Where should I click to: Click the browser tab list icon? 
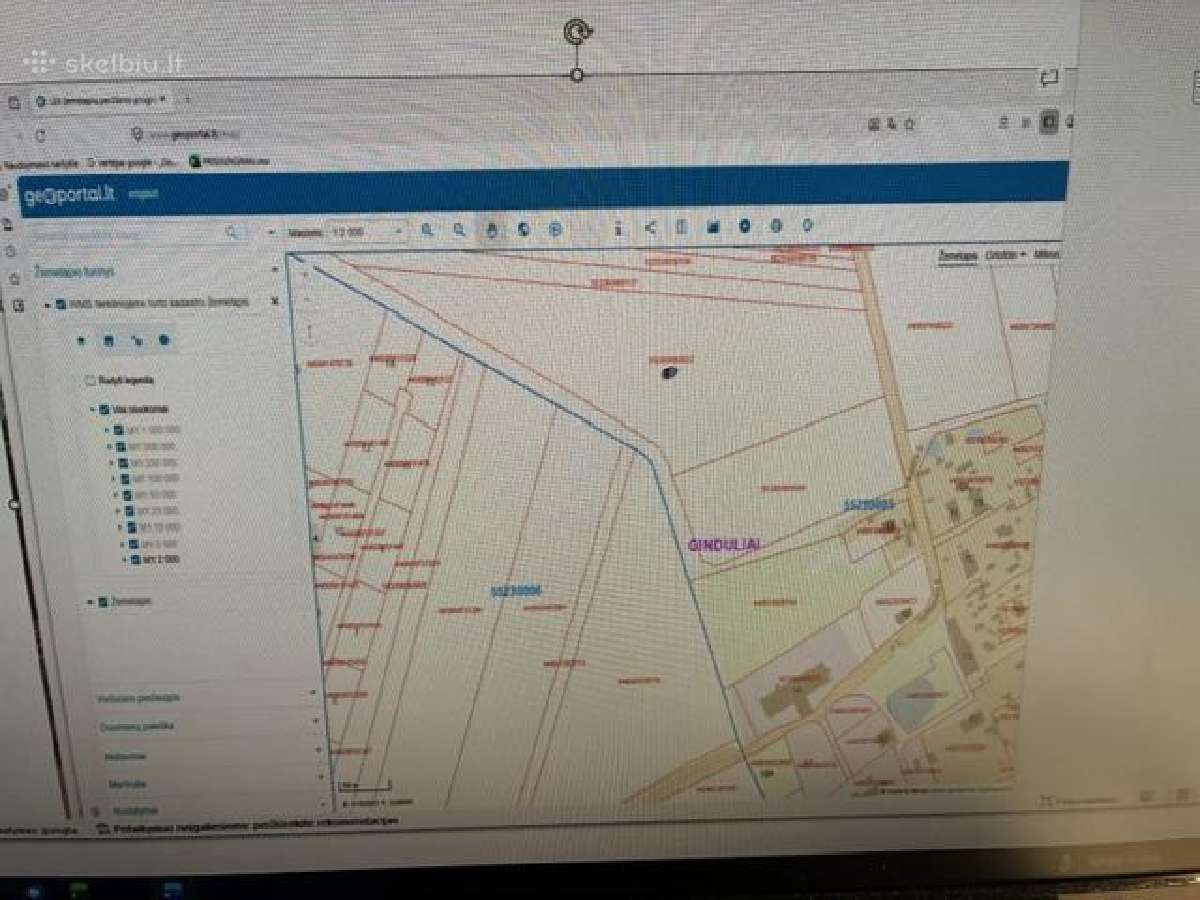coord(14,102)
